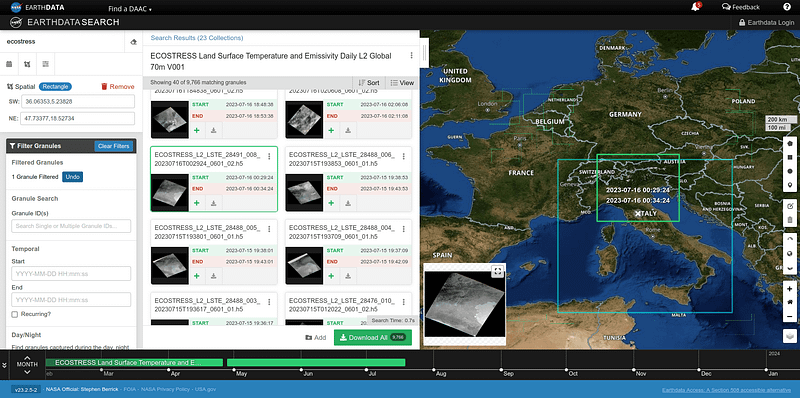
Task: Zoom out on the map
Action: click(x=790, y=316)
